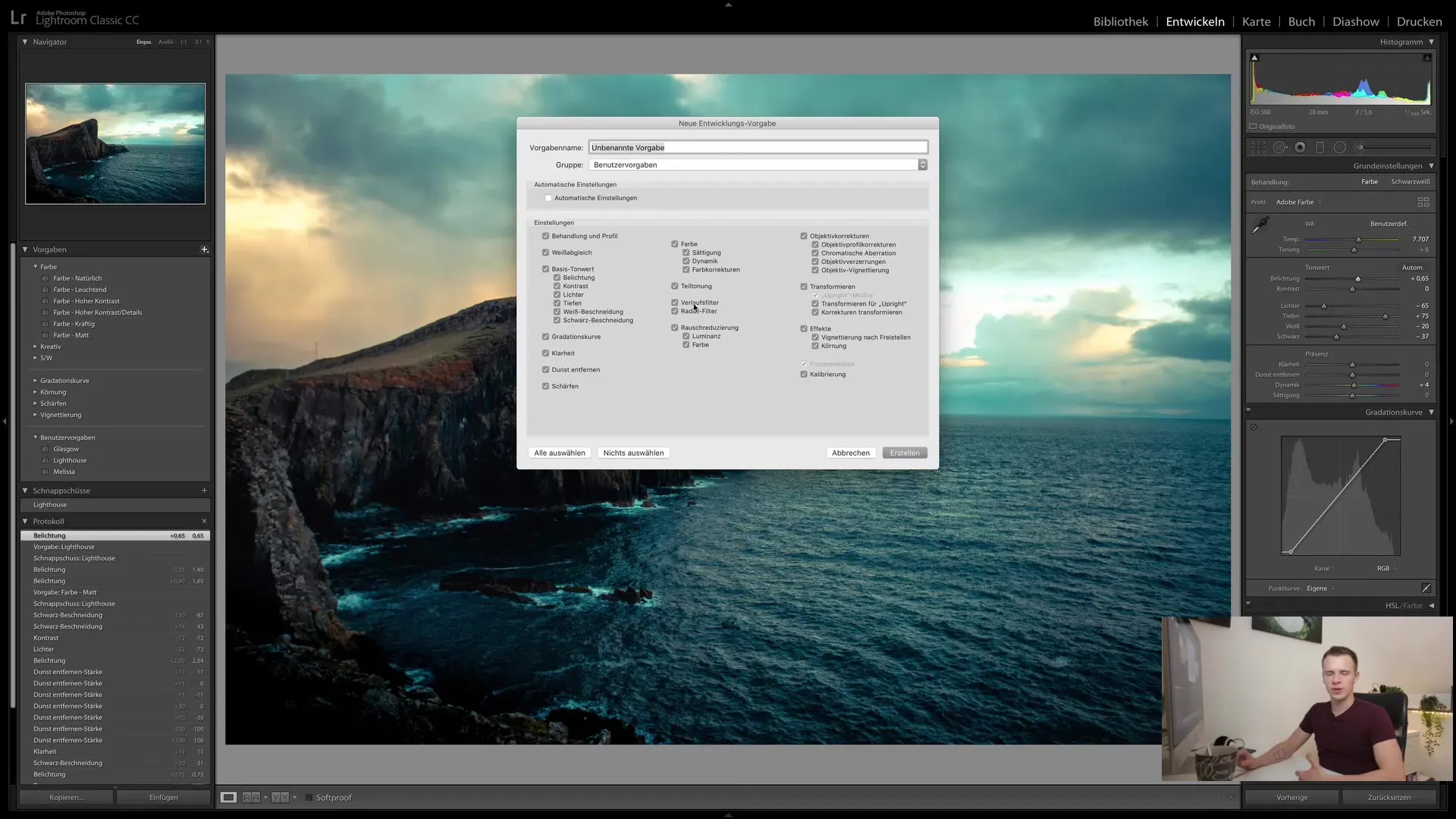Expand the S/W preset group
Viewport: 1456px width, 819px height.
click(x=35, y=359)
